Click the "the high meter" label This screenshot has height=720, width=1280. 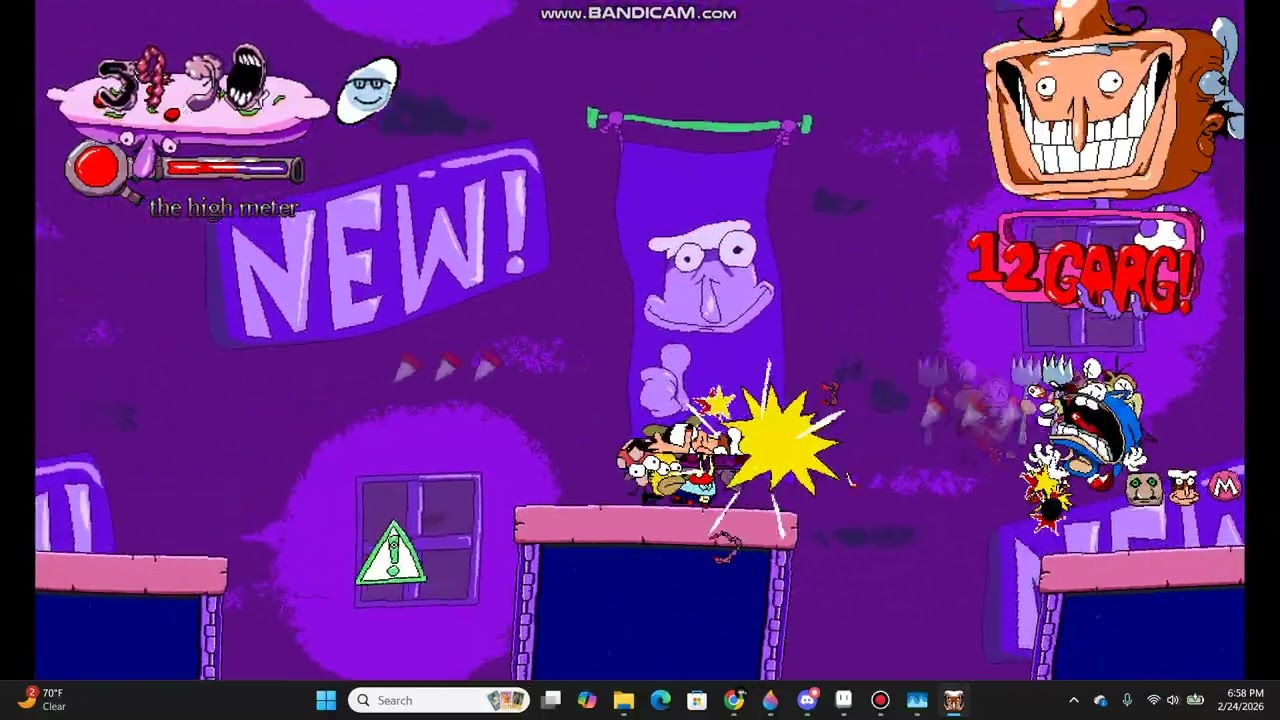pos(224,208)
